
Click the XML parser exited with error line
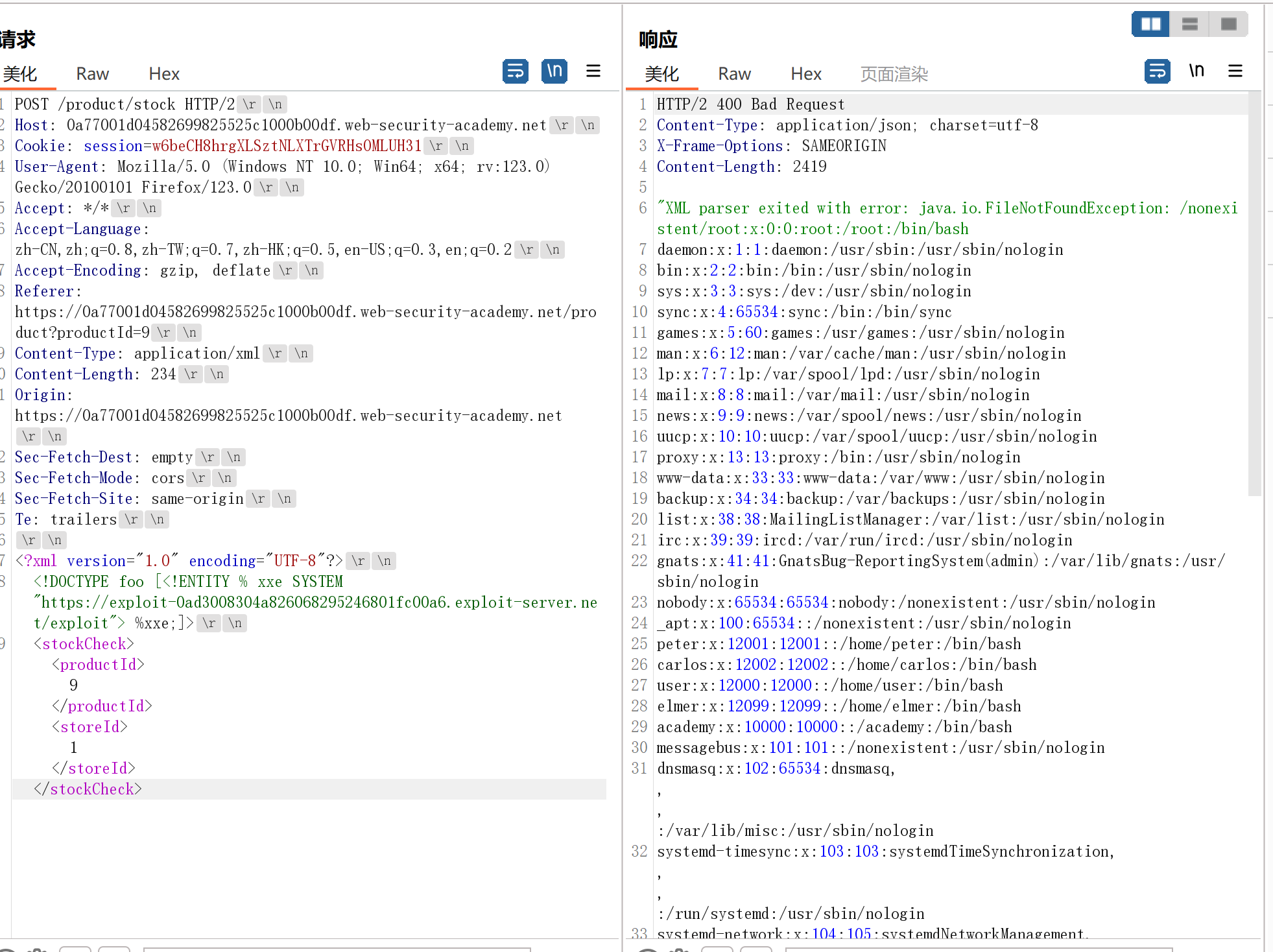pos(947,219)
